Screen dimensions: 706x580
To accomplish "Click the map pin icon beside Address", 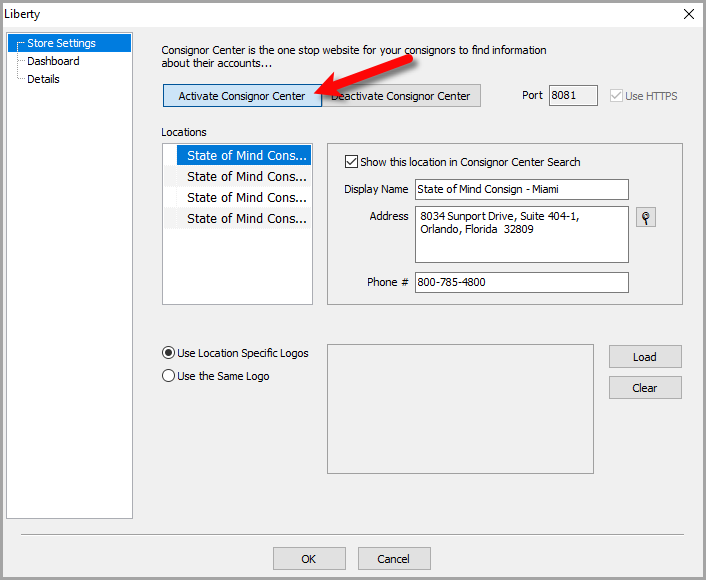I will click(646, 218).
